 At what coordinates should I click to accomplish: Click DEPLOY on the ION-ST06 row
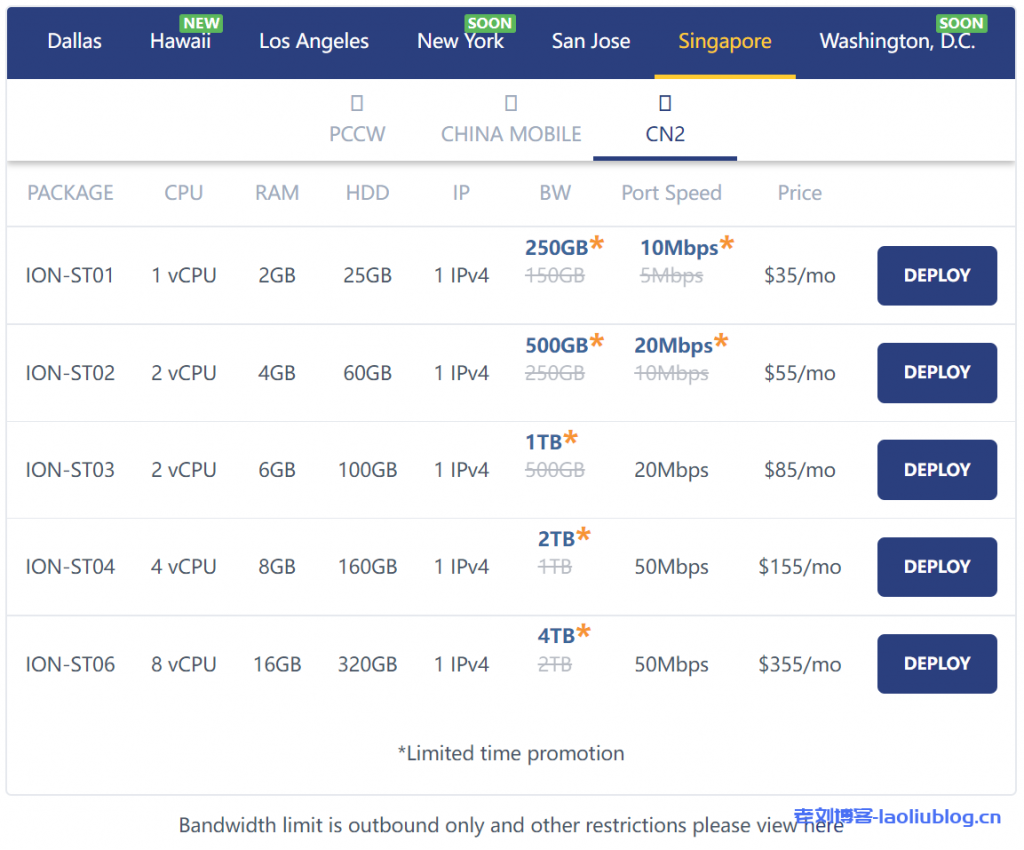(x=937, y=664)
